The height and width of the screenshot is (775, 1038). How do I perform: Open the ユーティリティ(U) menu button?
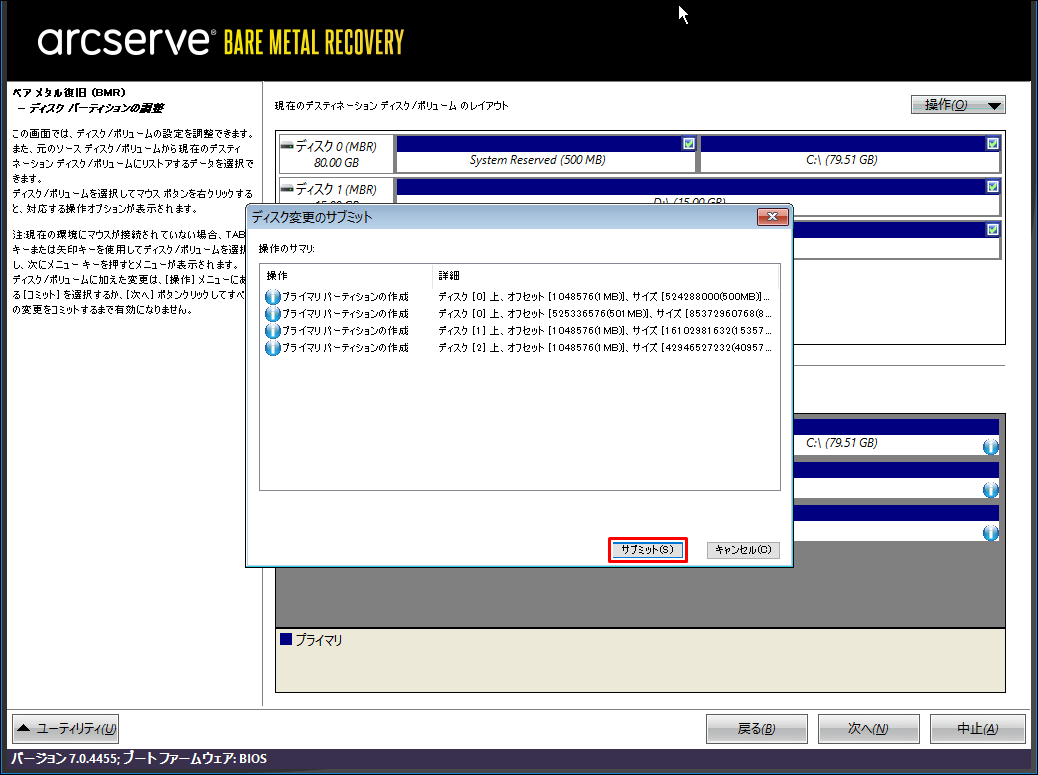coord(66,729)
